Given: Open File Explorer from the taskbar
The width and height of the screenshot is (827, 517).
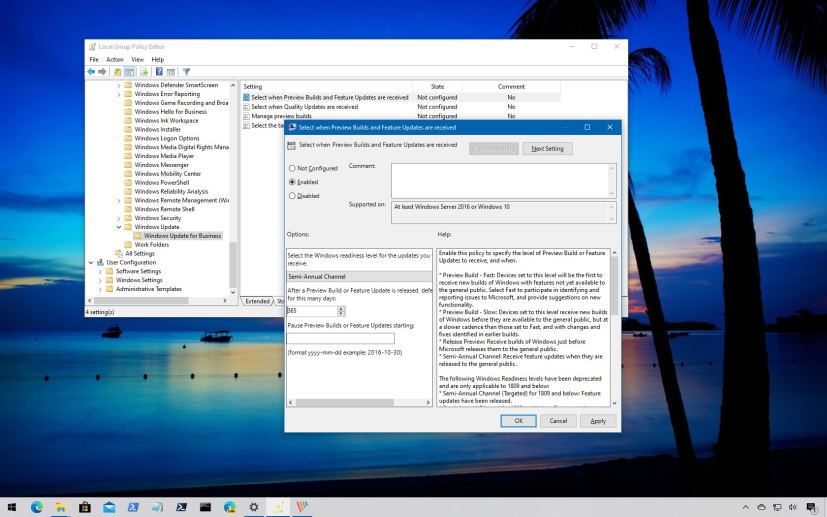Looking at the screenshot, I should [61, 508].
